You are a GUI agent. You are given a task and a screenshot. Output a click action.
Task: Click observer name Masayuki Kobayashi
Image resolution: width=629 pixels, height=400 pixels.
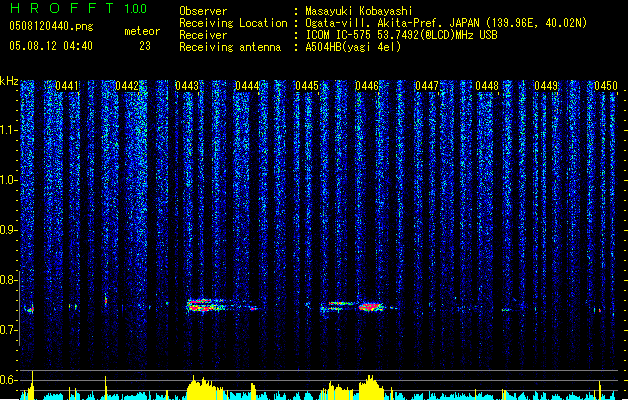point(359,11)
